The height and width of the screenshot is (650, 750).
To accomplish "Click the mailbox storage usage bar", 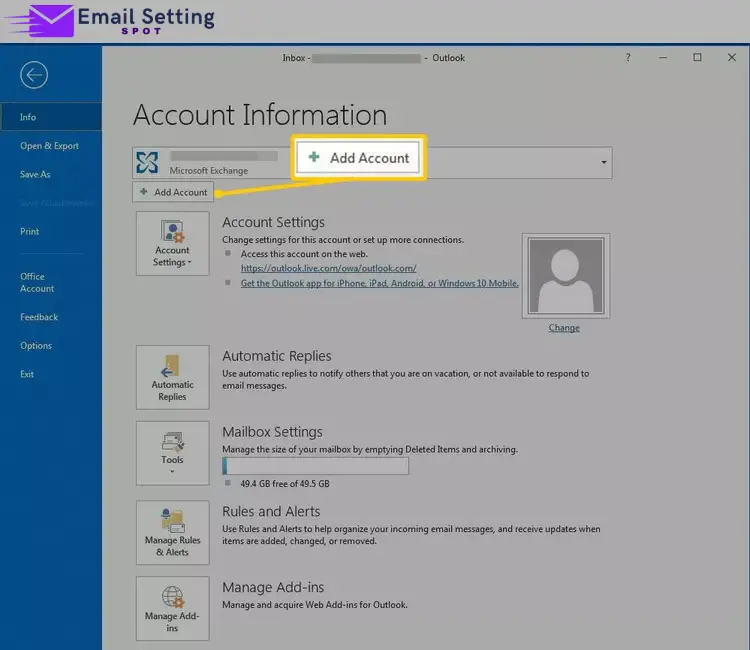I will [x=316, y=466].
